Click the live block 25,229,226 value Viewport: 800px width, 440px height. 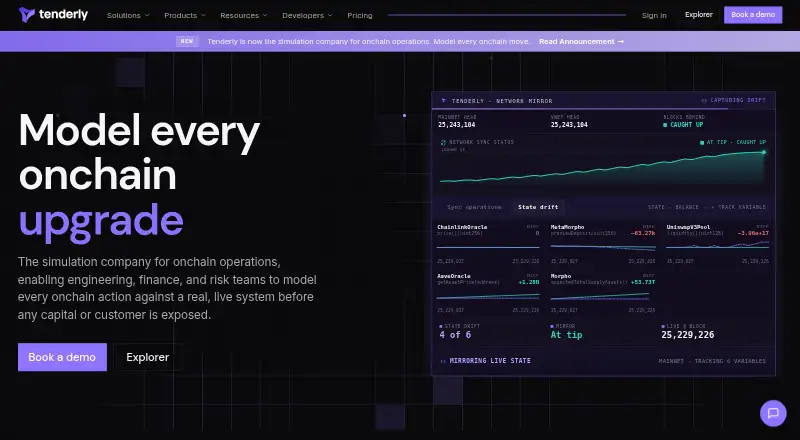(x=688, y=335)
